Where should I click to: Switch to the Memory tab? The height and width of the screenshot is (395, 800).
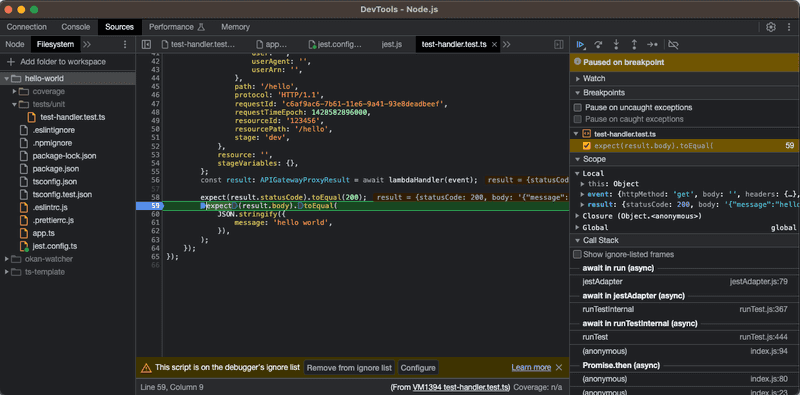235,27
